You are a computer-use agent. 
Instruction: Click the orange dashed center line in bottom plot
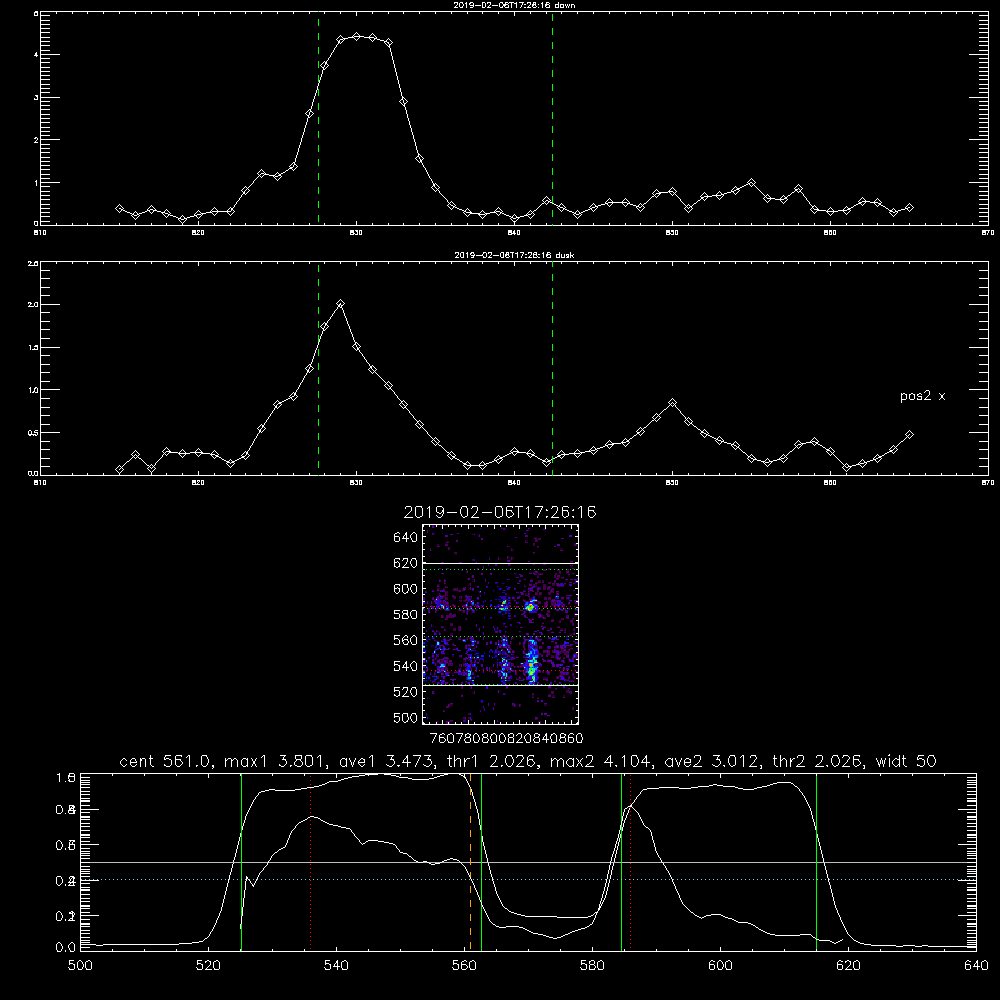[x=471, y=861]
